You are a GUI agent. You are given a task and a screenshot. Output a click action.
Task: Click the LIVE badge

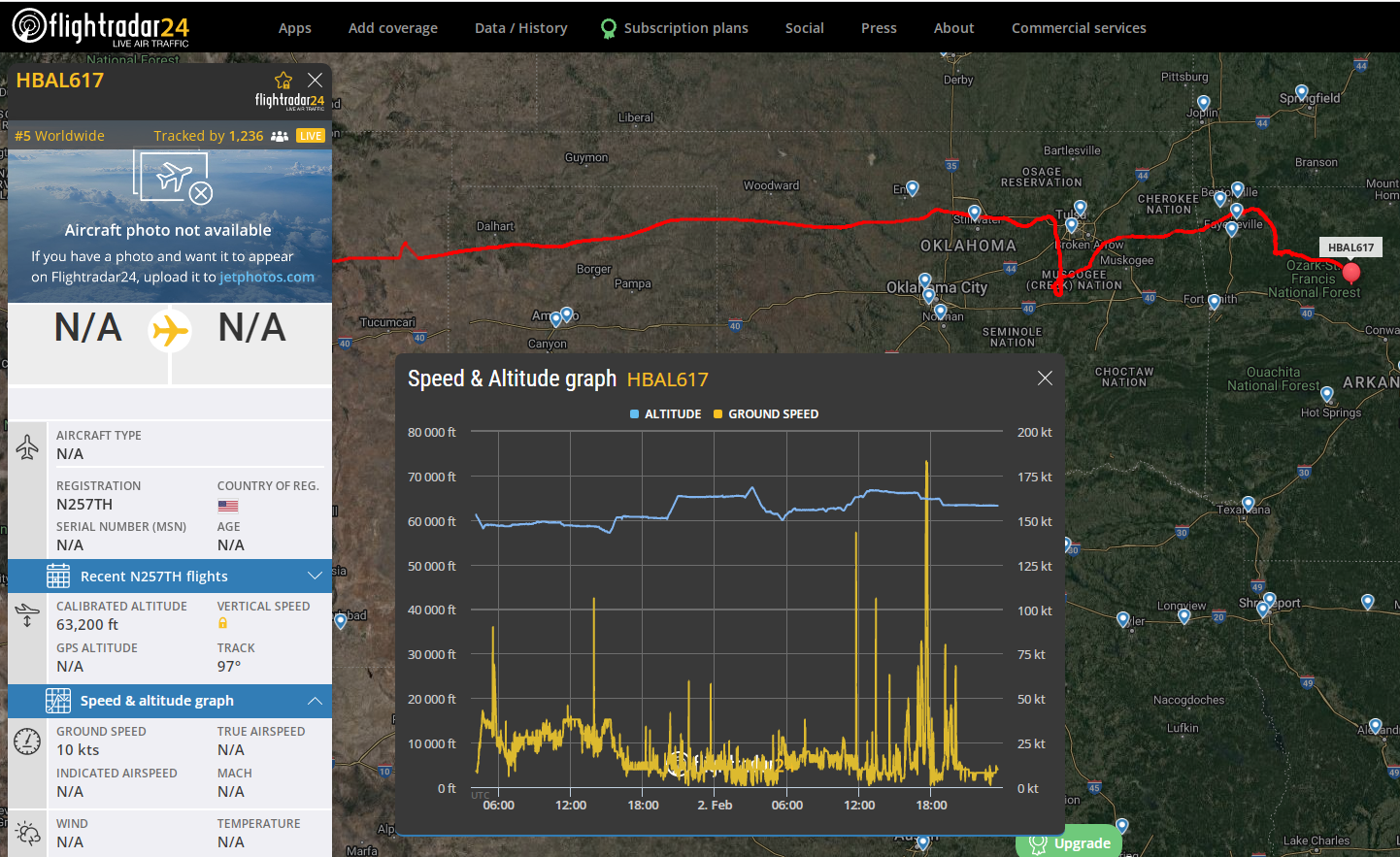click(311, 136)
